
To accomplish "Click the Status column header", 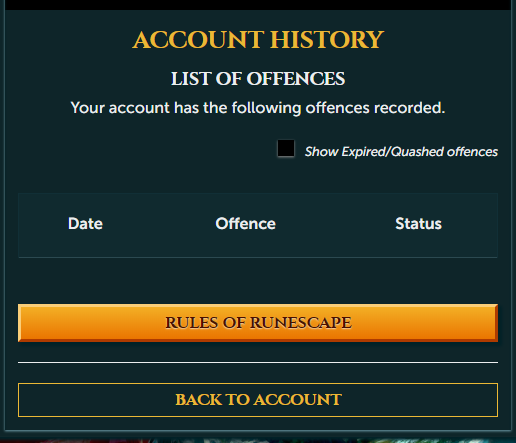I will [418, 223].
